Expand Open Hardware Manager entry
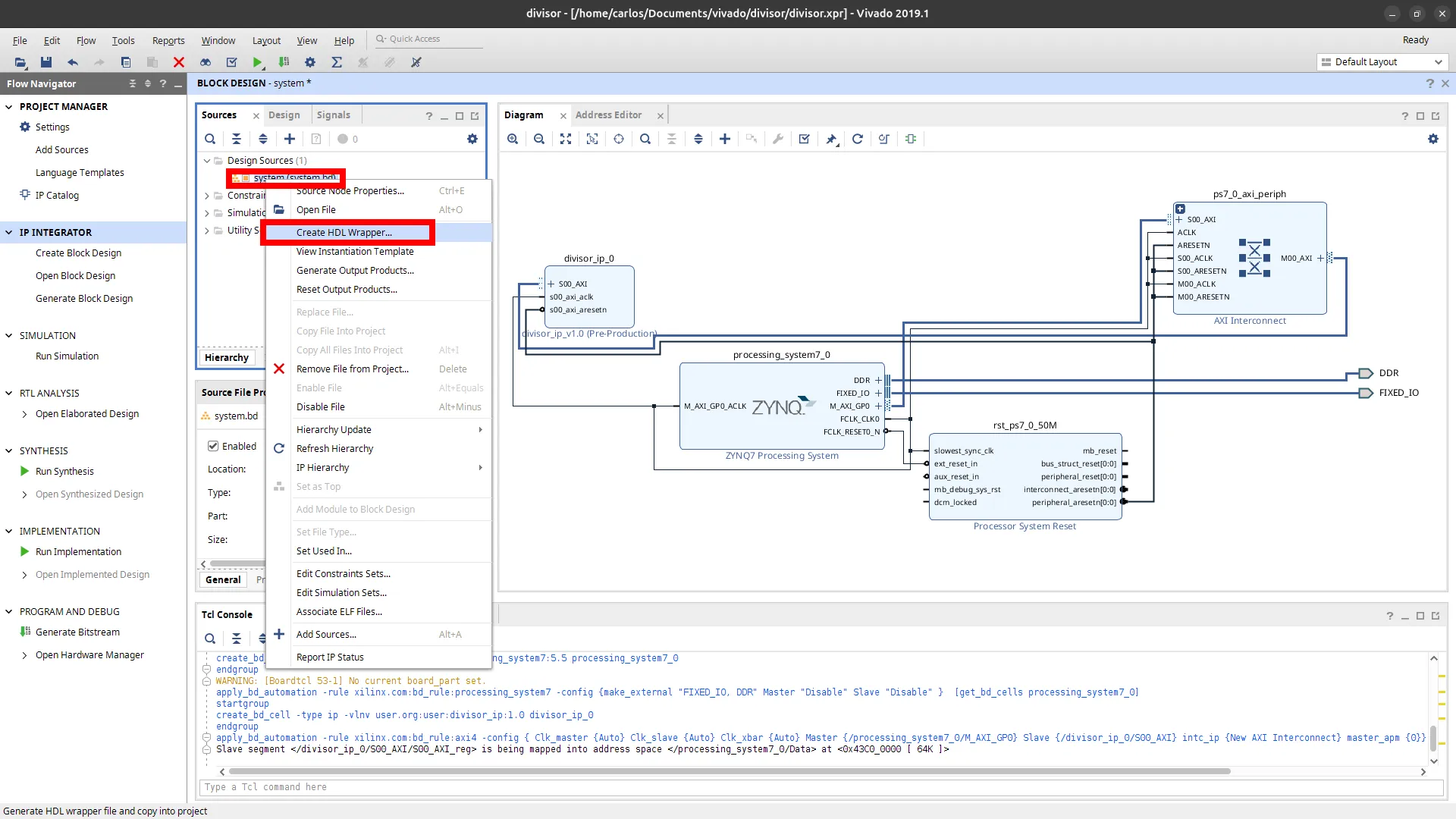1456x819 pixels. (x=25, y=655)
